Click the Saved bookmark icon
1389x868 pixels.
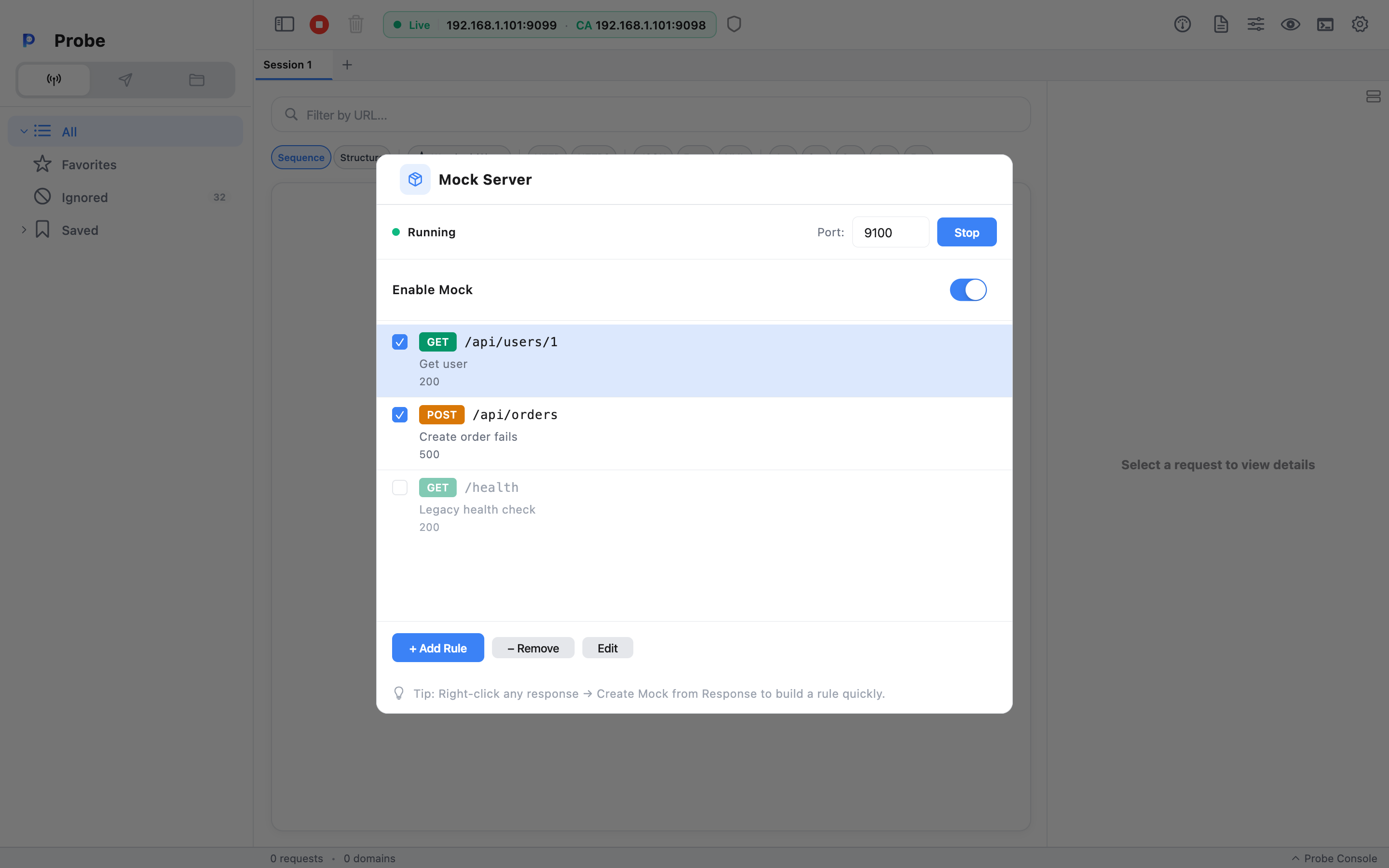(x=42, y=230)
